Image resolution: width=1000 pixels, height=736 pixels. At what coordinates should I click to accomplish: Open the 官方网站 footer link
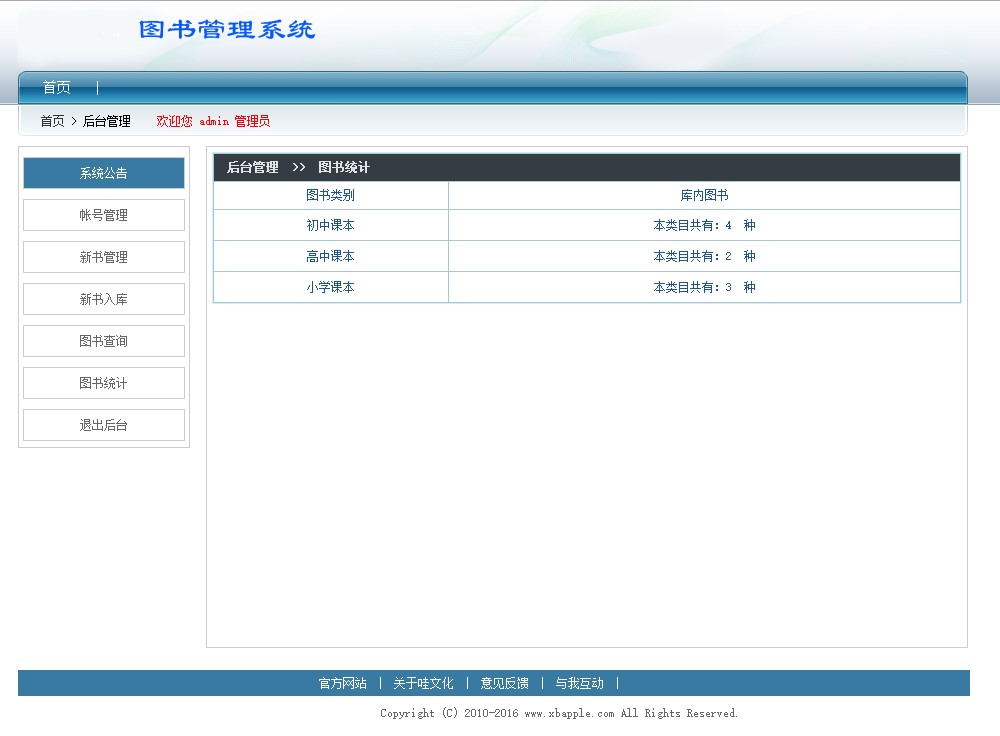(342, 683)
